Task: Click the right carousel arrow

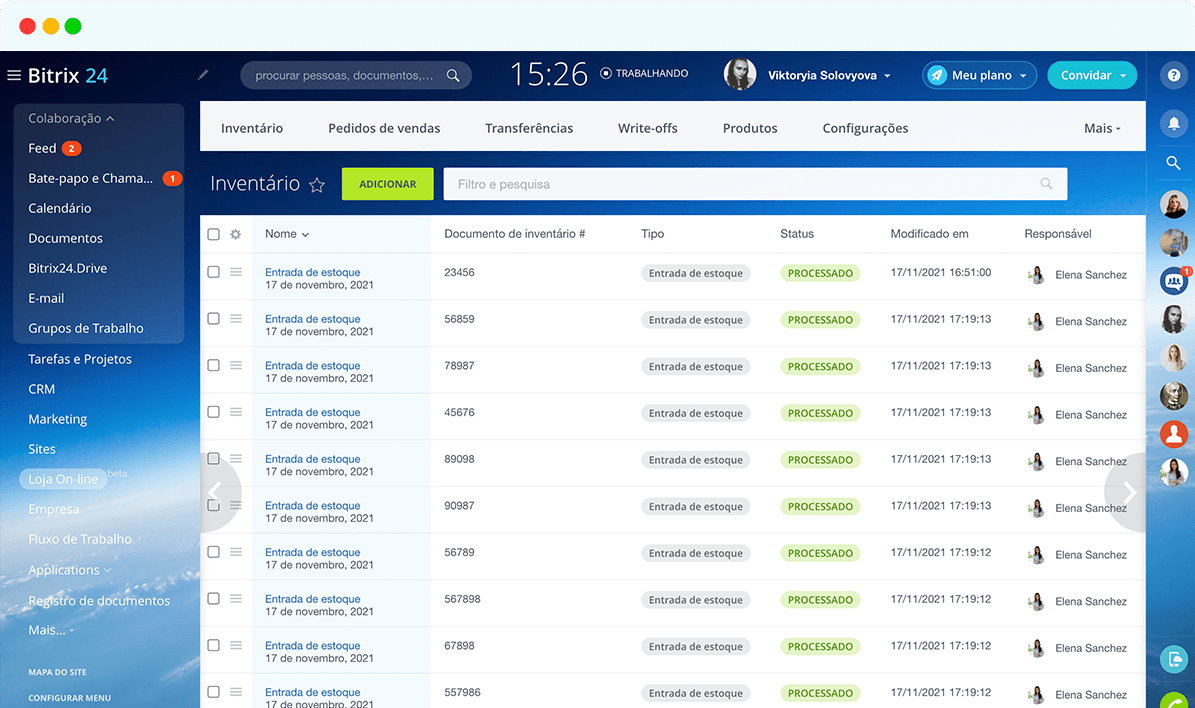Action: click(1129, 493)
